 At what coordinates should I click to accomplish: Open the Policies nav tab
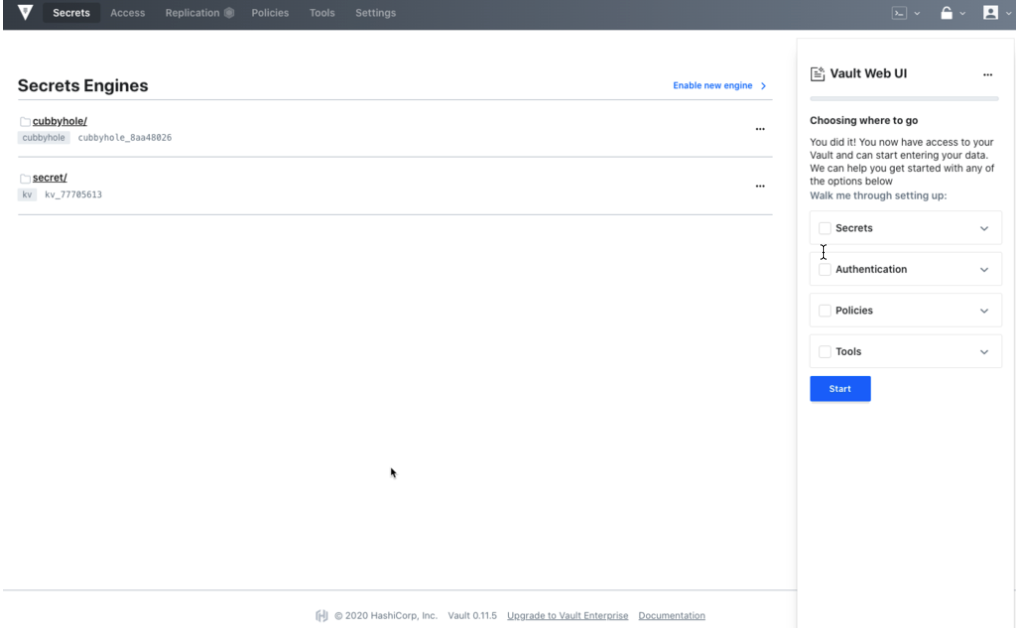pyautogui.click(x=270, y=13)
